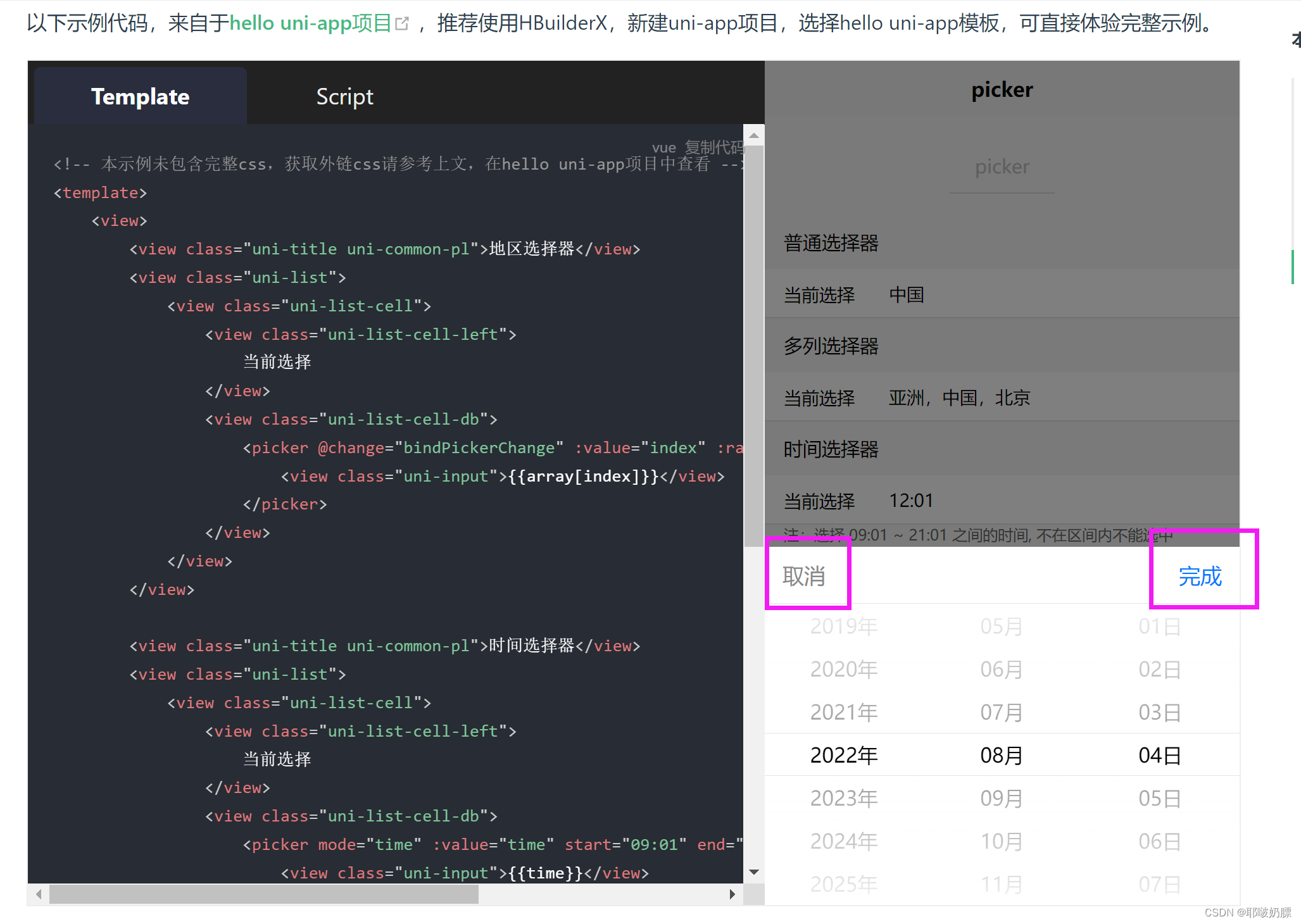The image size is (1301, 924).
Task: Select the Template tab
Action: tap(140, 97)
